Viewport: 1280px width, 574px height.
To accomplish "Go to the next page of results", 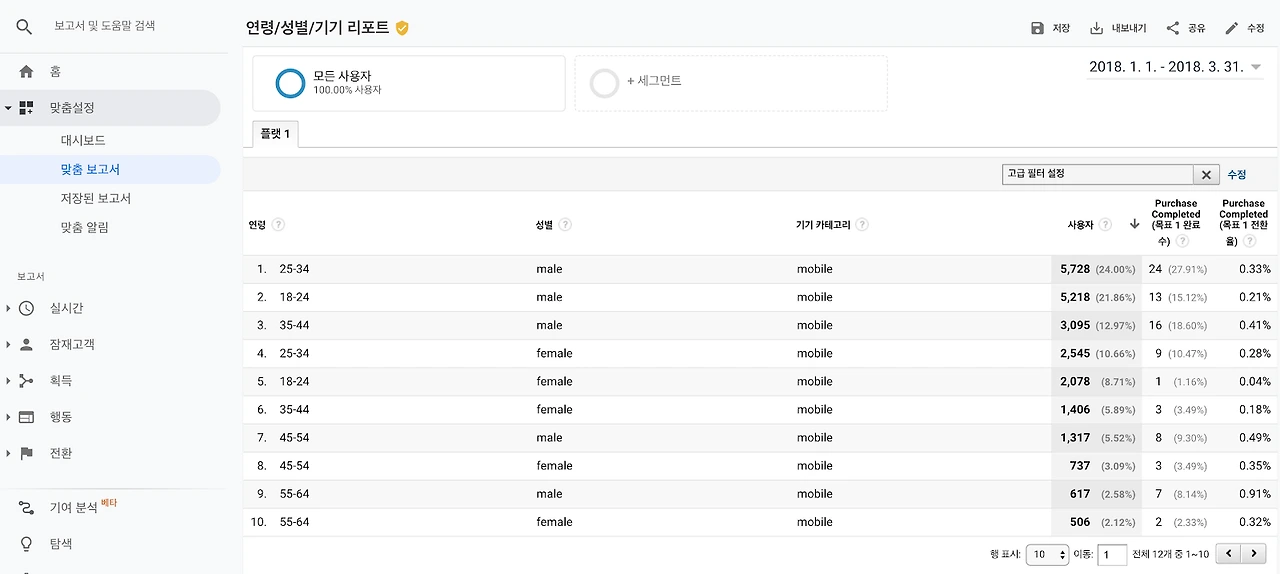I will click(x=1253, y=554).
